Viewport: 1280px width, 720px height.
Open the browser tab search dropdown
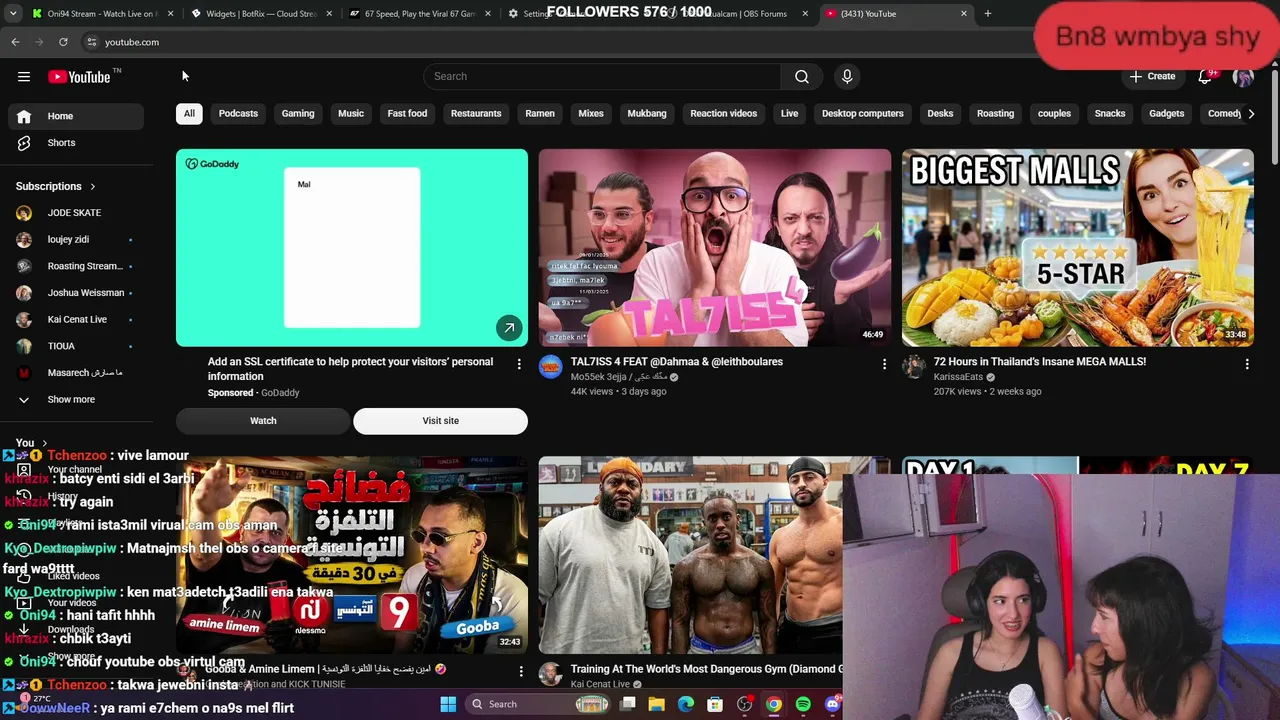click(13, 14)
